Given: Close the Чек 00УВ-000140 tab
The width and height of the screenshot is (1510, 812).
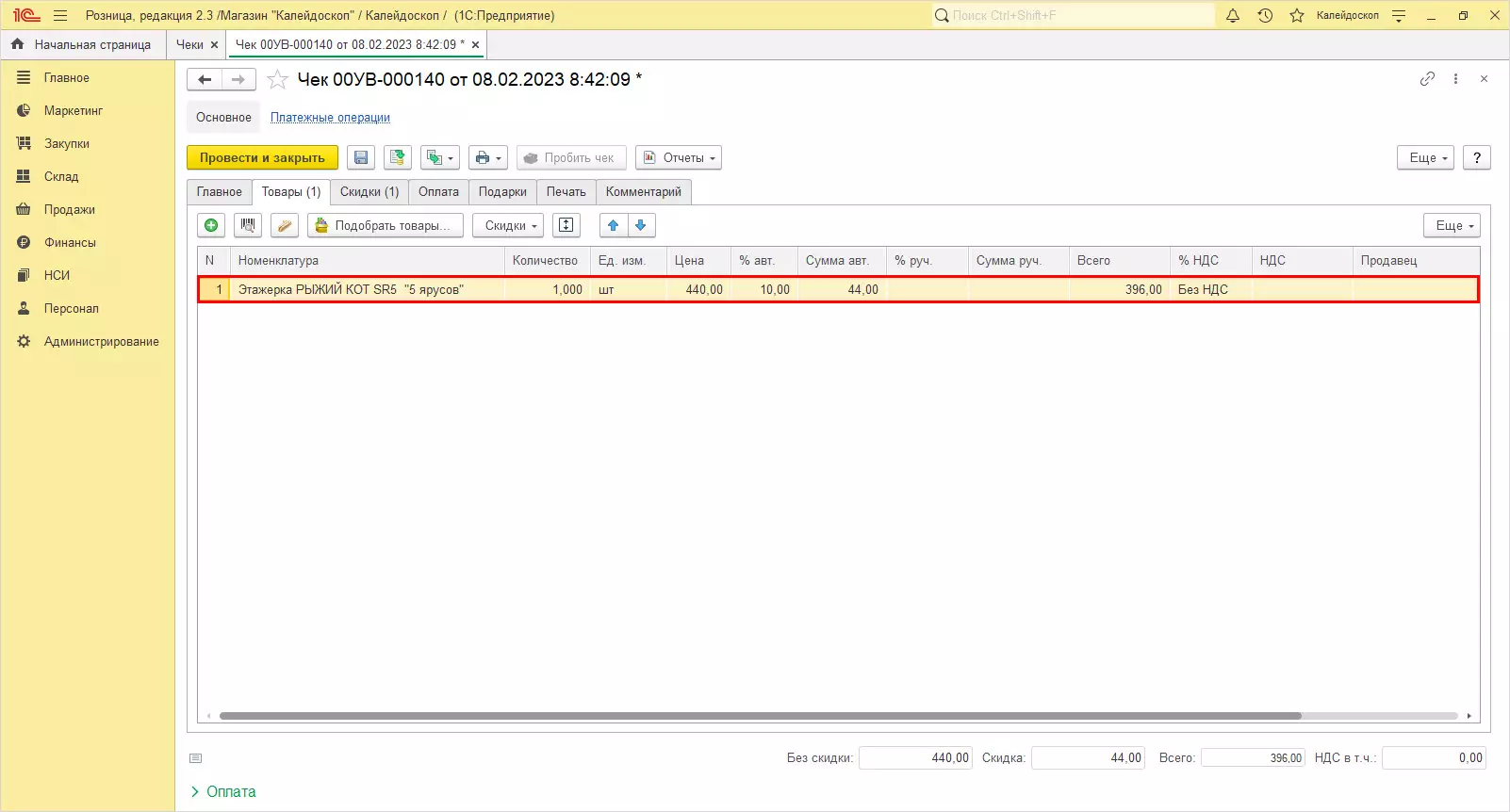Looking at the screenshot, I should (x=476, y=45).
